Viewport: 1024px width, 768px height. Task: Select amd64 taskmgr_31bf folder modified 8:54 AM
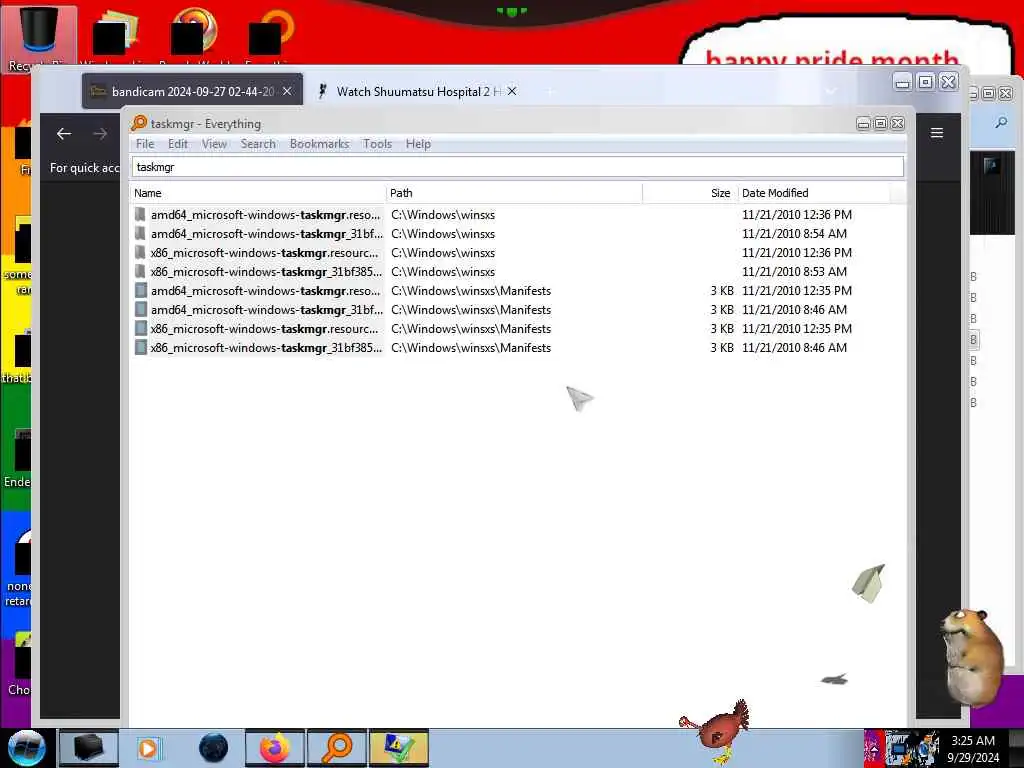518,234
